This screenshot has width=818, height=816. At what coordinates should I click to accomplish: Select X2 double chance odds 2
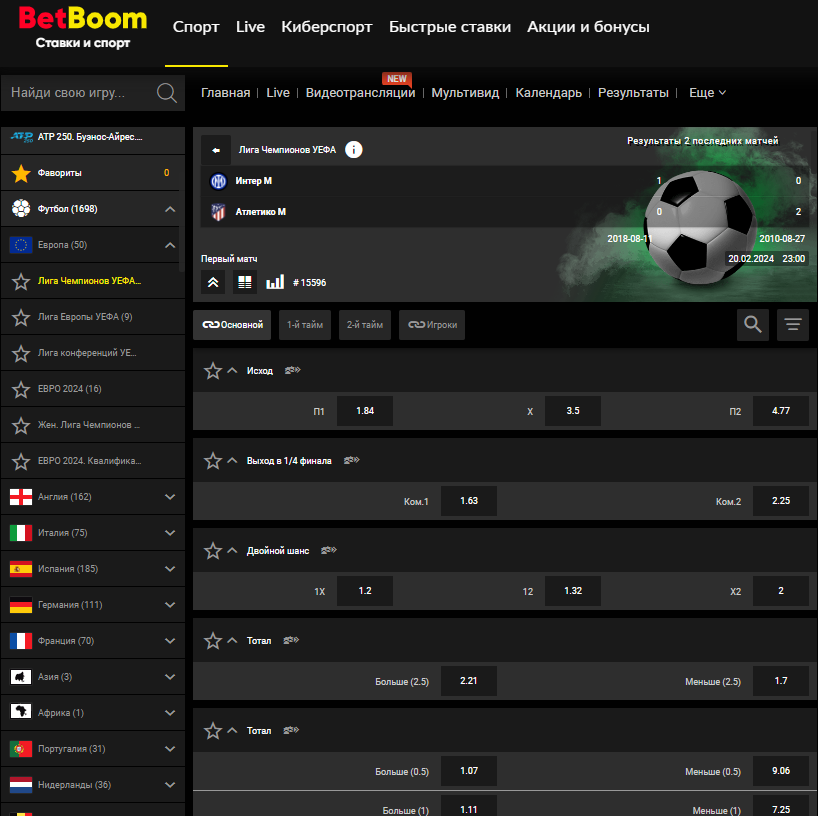click(780, 591)
